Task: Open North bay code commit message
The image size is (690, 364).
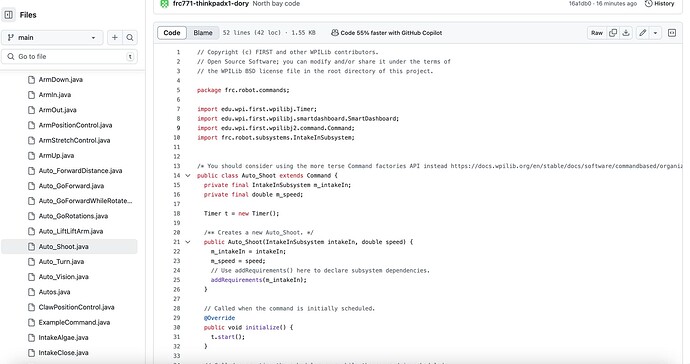Action: point(276,4)
